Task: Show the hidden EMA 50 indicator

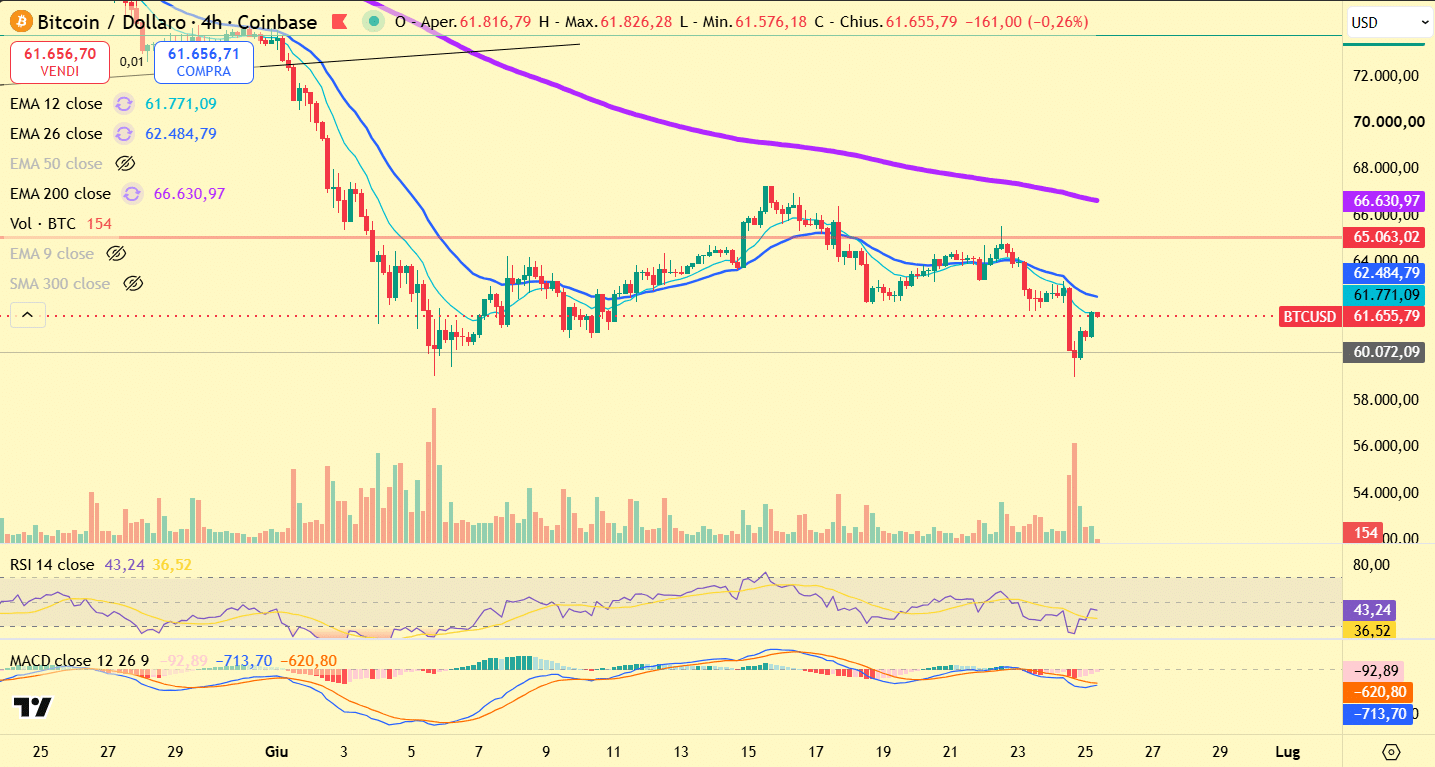Action: 125,164
